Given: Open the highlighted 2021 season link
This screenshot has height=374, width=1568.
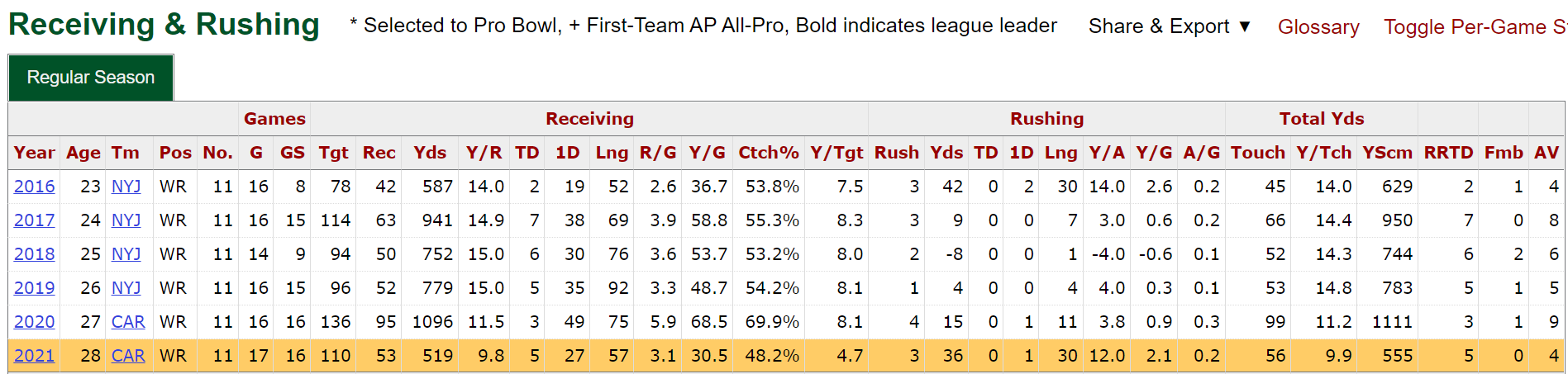Looking at the screenshot, I should [35, 356].
